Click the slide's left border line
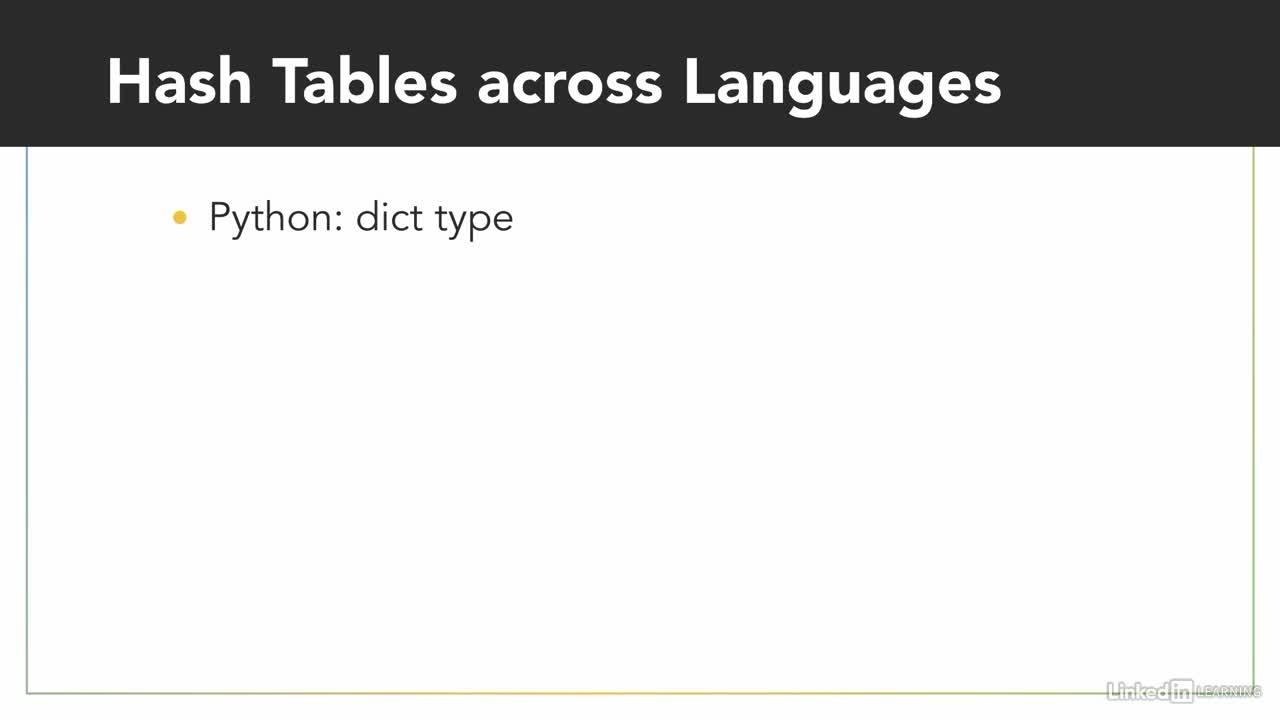This screenshot has width=1280, height=720. [x=27, y=420]
